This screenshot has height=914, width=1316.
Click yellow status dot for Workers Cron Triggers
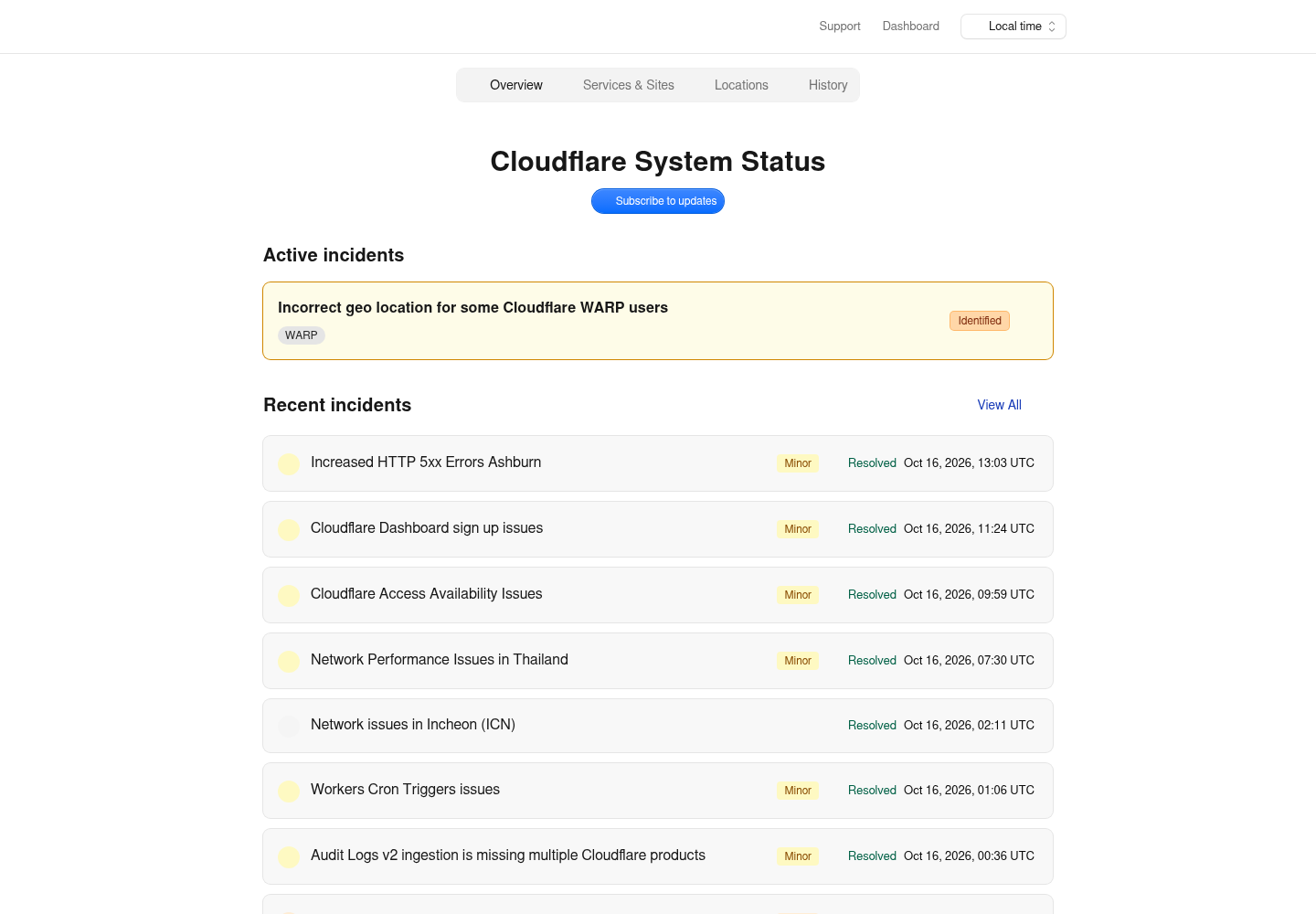tap(289, 792)
